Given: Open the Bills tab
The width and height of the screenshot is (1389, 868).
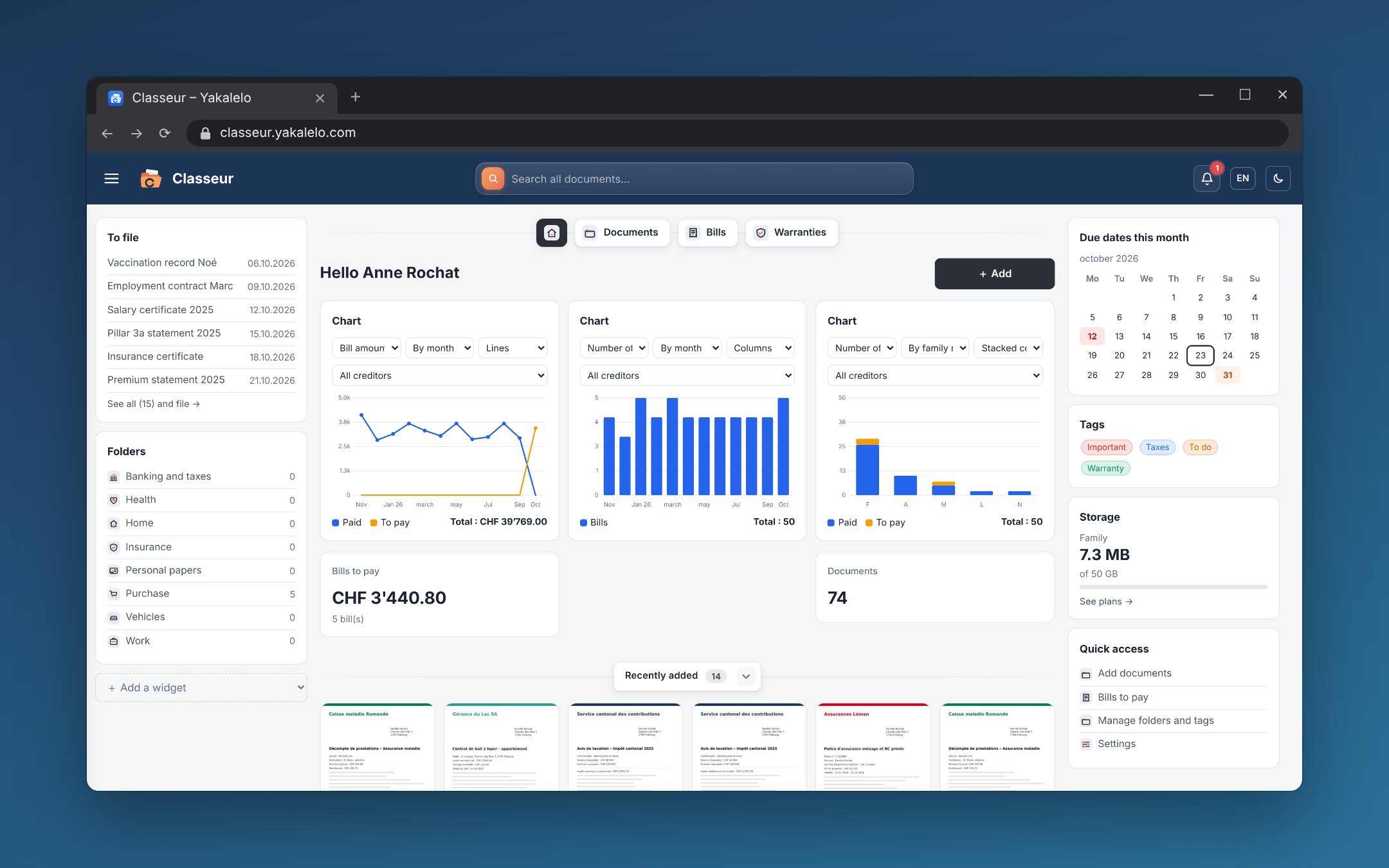Looking at the screenshot, I should (707, 233).
